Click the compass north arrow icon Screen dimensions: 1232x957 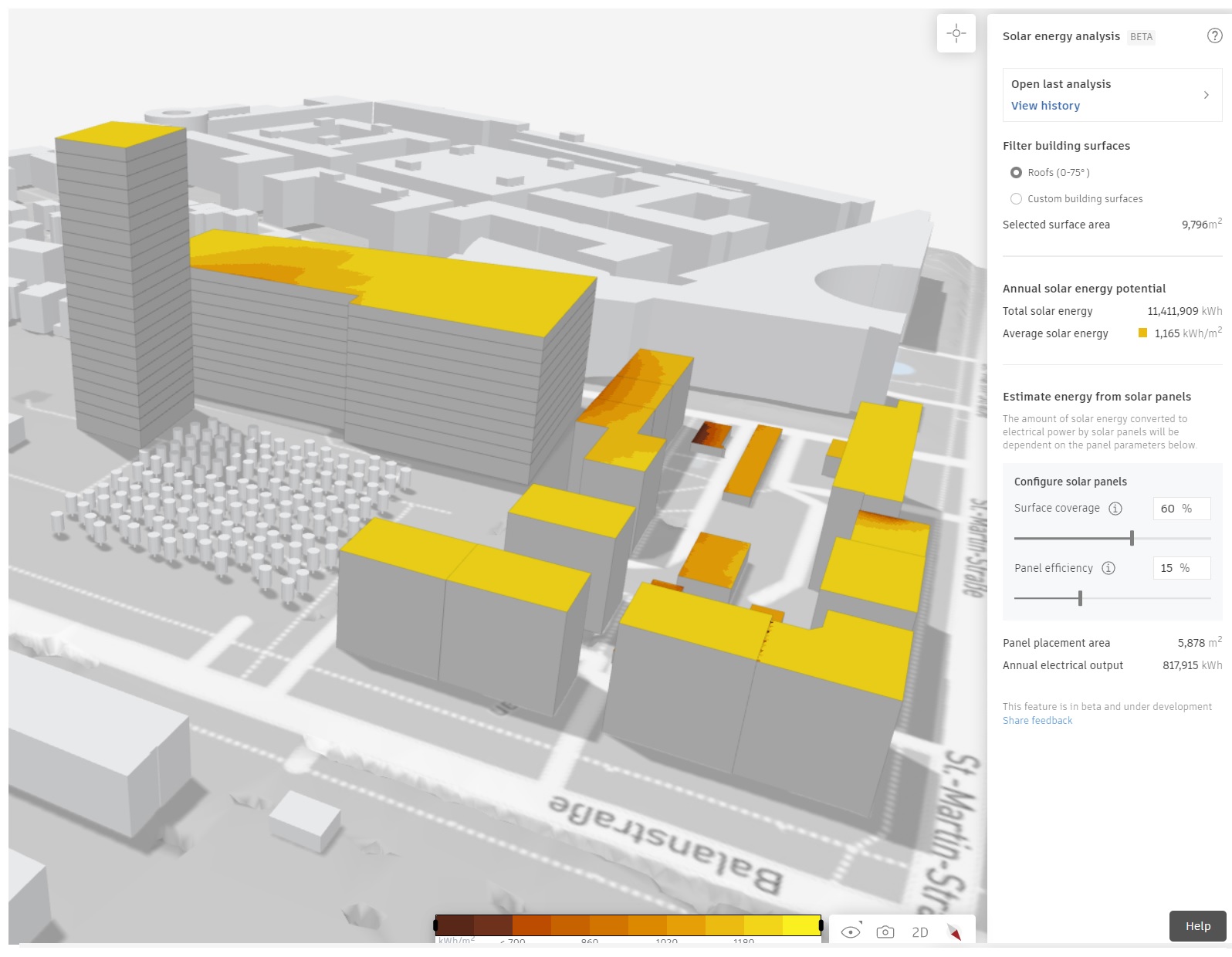coord(955,932)
